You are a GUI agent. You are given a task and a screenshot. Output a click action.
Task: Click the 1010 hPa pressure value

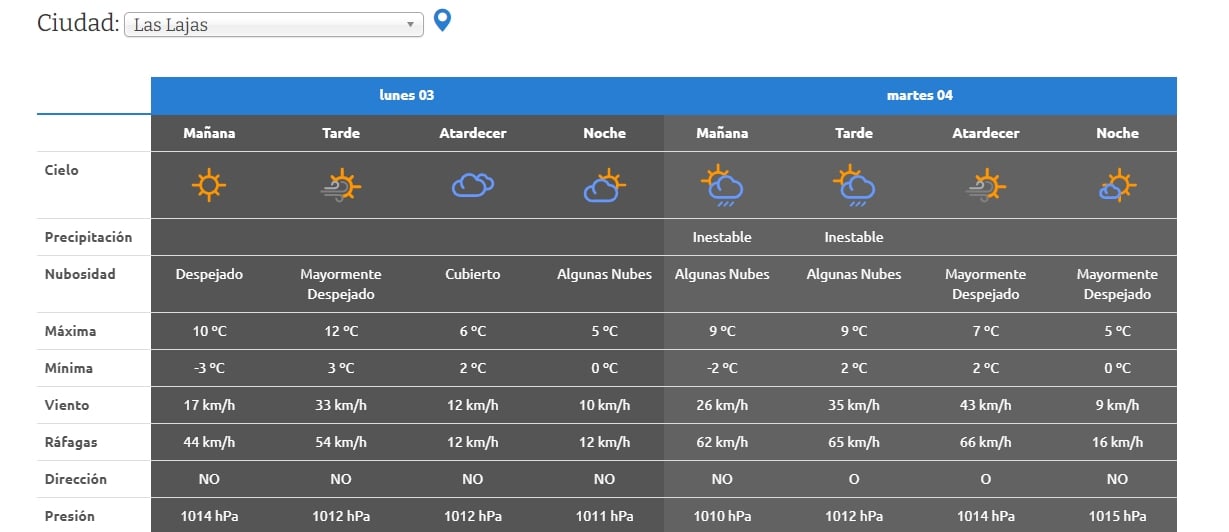[722, 516]
